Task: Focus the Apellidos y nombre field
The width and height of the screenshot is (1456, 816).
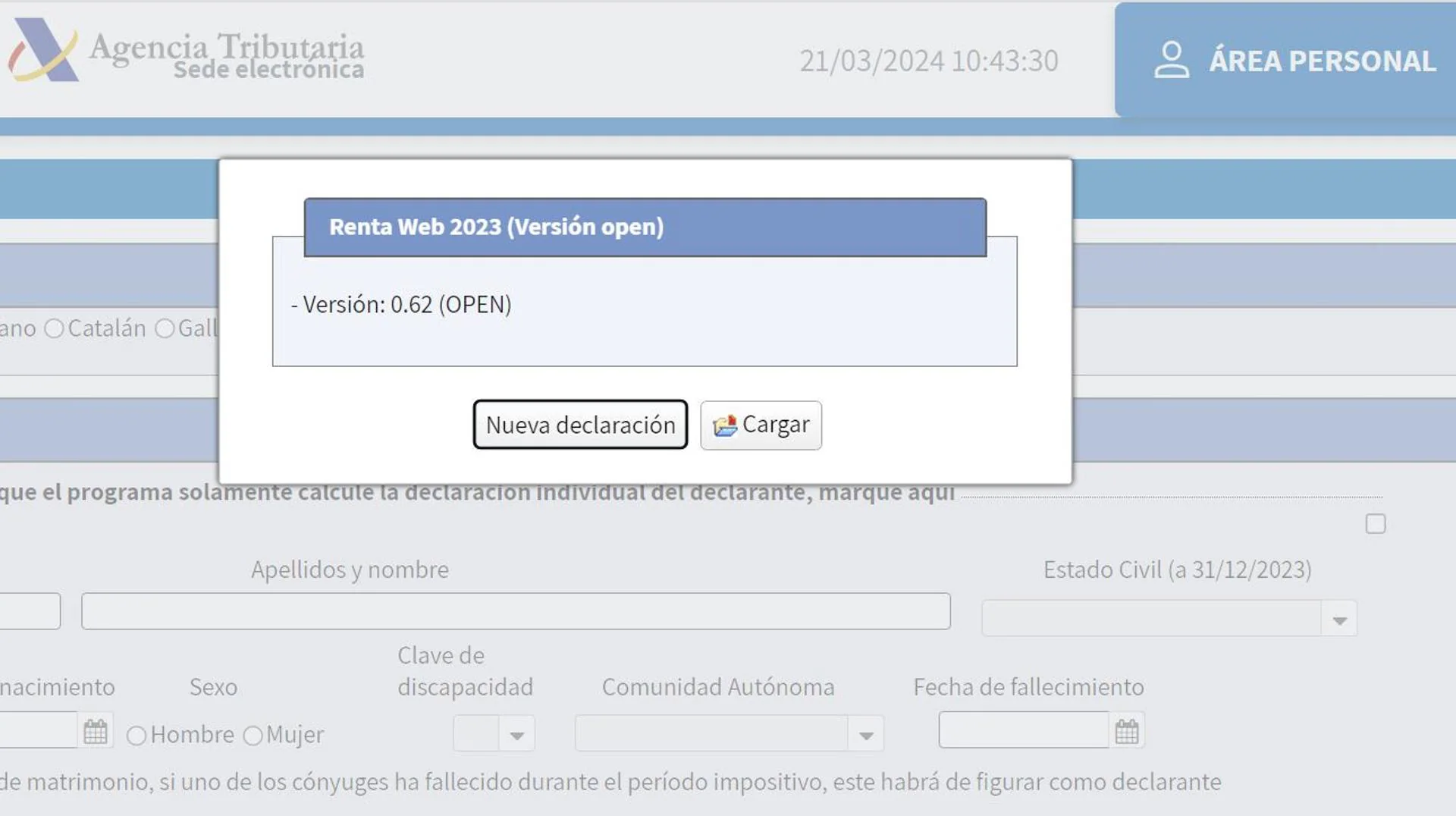Action: pyautogui.click(x=516, y=611)
